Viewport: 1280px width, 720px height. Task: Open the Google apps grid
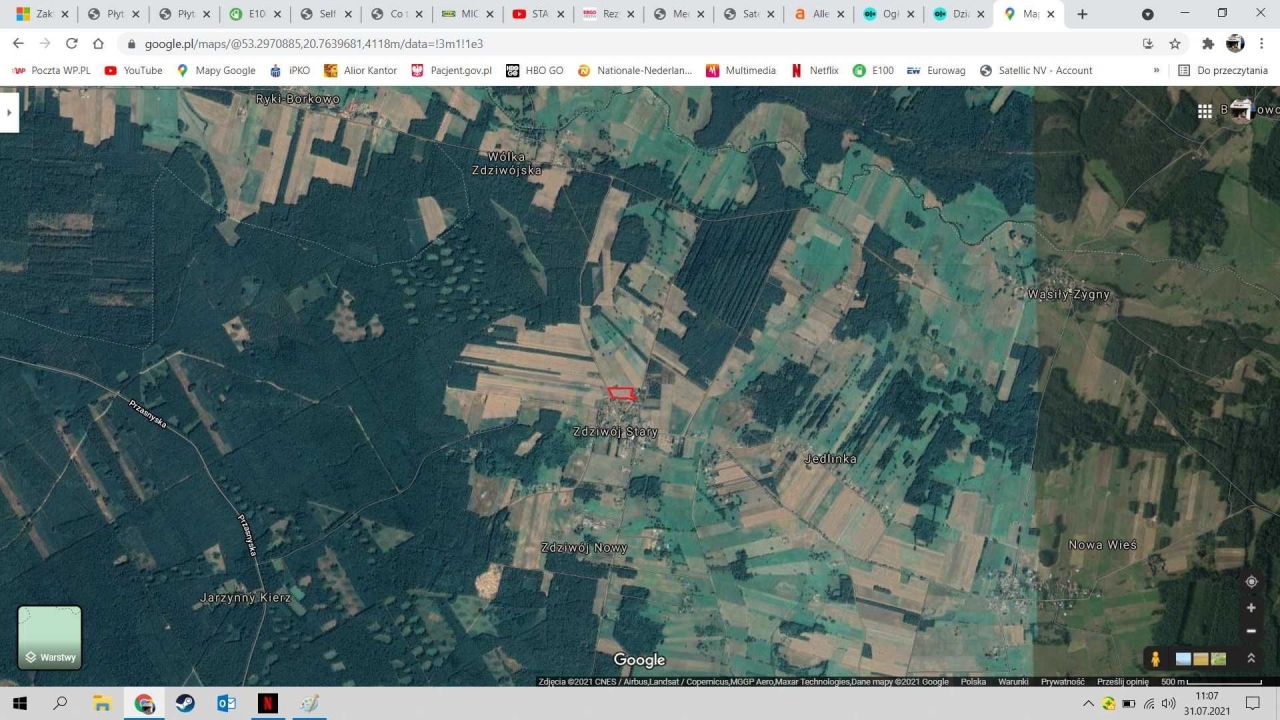[1205, 111]
